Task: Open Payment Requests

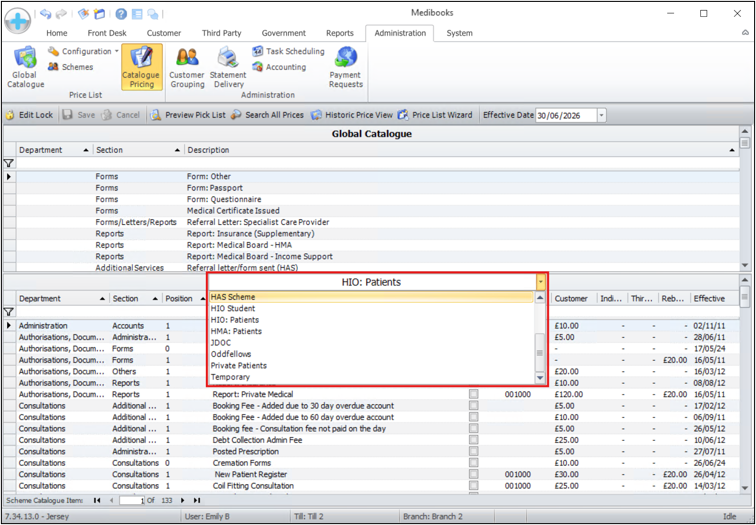Action: [346, 67]
